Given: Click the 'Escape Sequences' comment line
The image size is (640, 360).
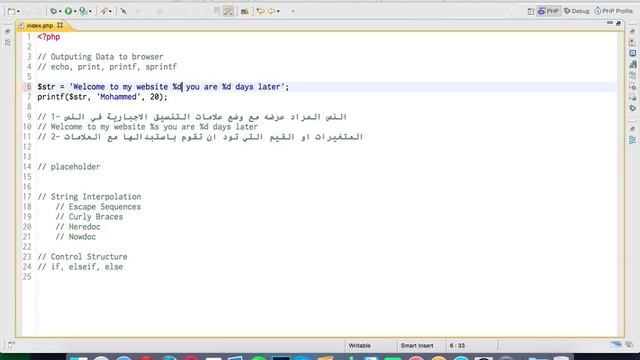Looking at the screenshot, I should [98, 207].
